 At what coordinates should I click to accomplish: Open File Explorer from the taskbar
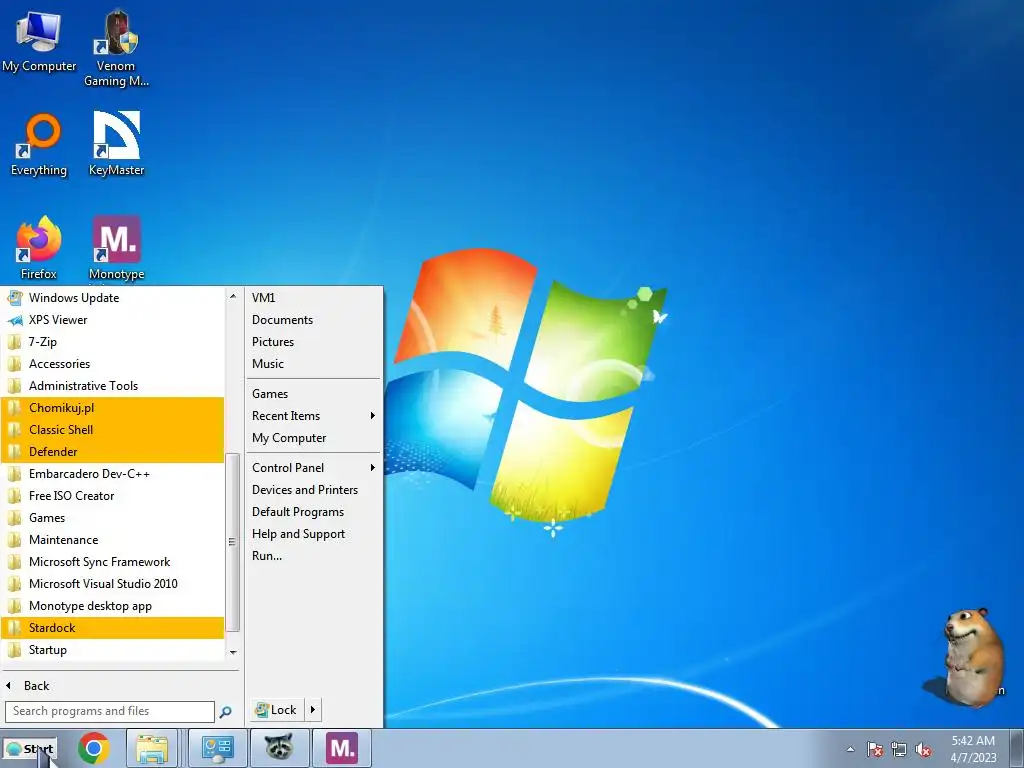coord(152,748)
